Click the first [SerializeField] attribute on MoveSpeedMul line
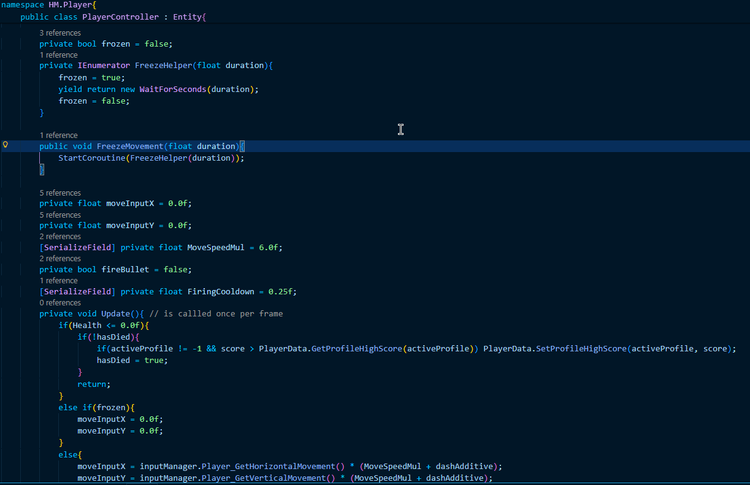Viewport: 750px width, 485px height. (x=77, y=248)
